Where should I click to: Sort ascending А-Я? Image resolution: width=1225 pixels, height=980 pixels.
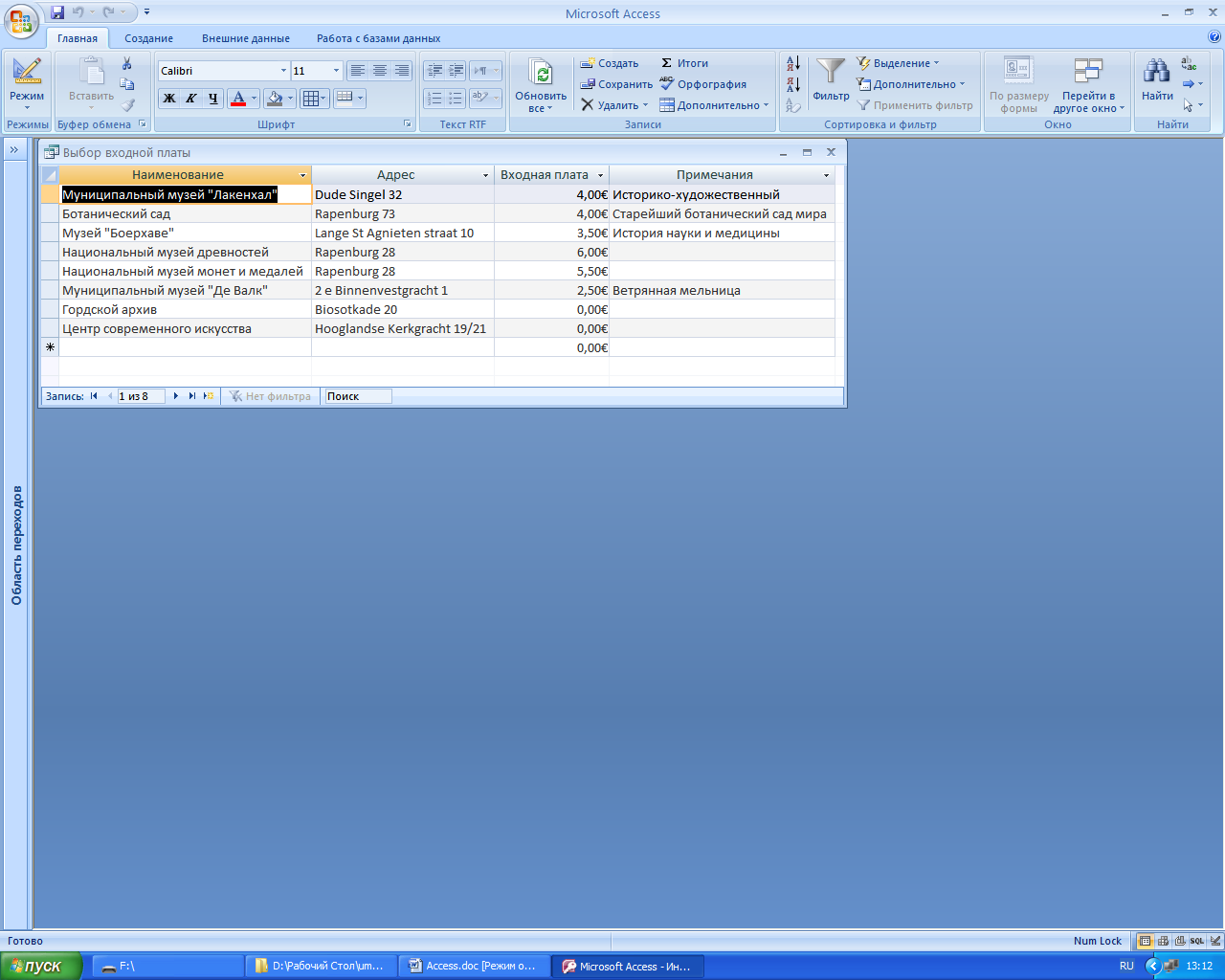tap(793, 63)
